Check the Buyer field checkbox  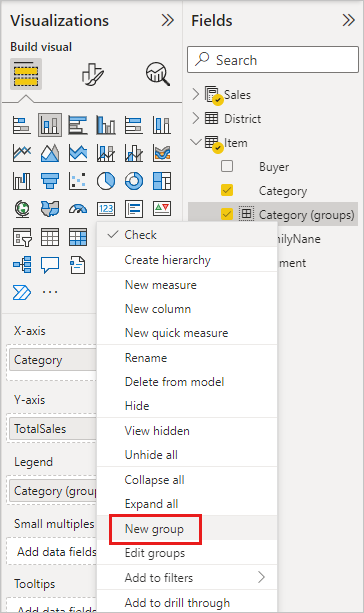pyautogui.click(x=227, y=166)
